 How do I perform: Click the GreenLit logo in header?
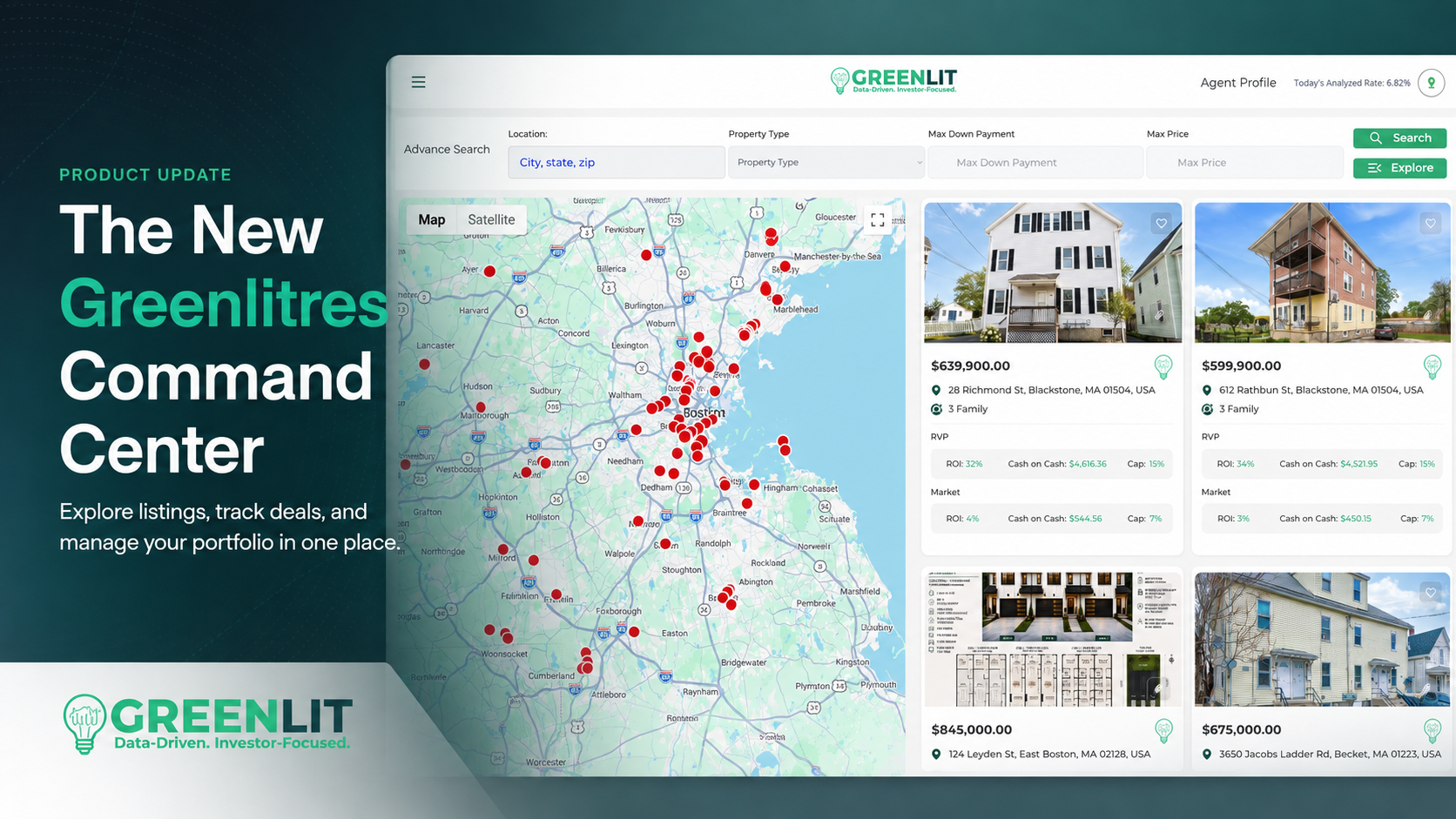tap(893, 80)
